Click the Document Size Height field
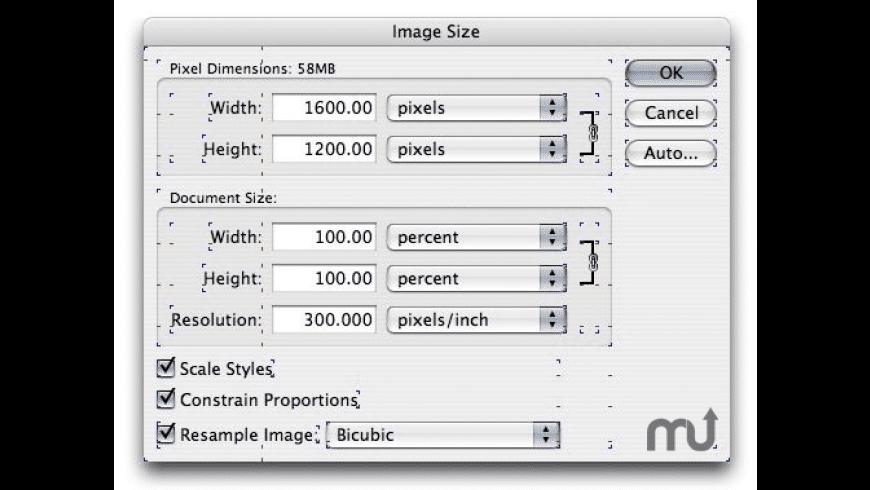This screenshot has width=870, height=490. (x=324, y=278)
